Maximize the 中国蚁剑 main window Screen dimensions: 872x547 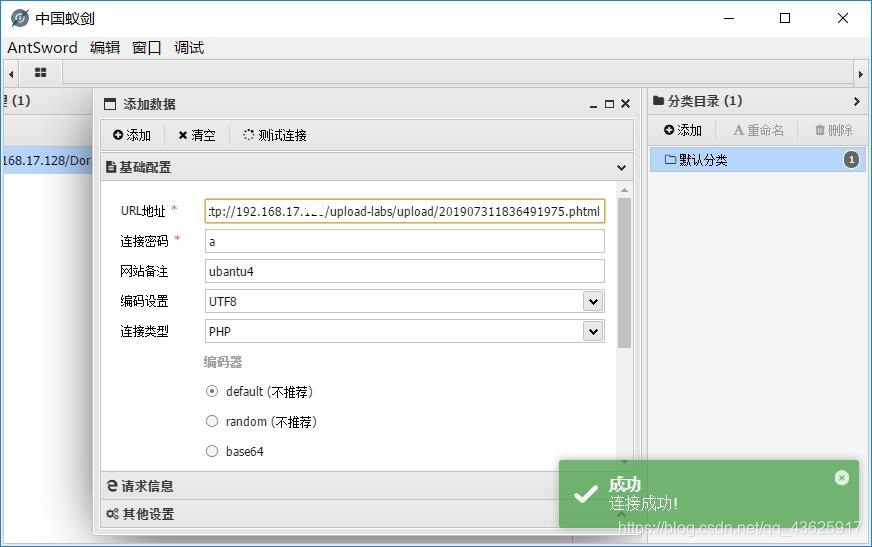[x=785, y=18]
